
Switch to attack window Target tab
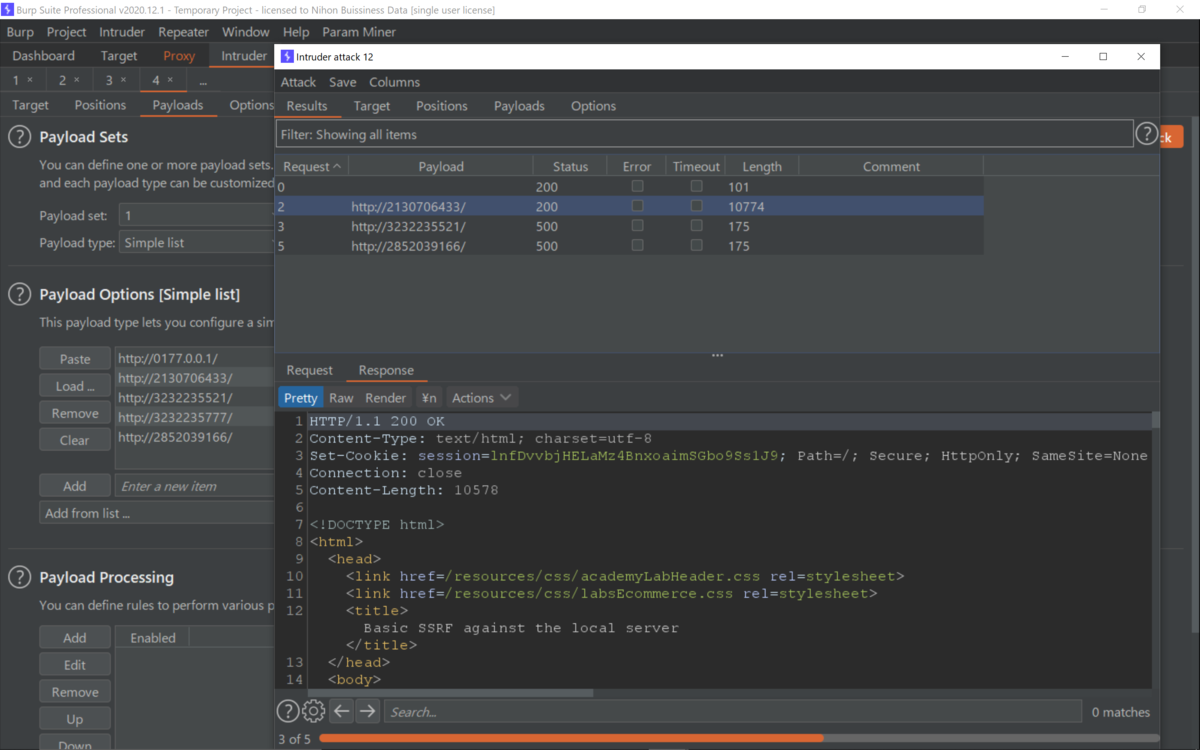point(372,106)
